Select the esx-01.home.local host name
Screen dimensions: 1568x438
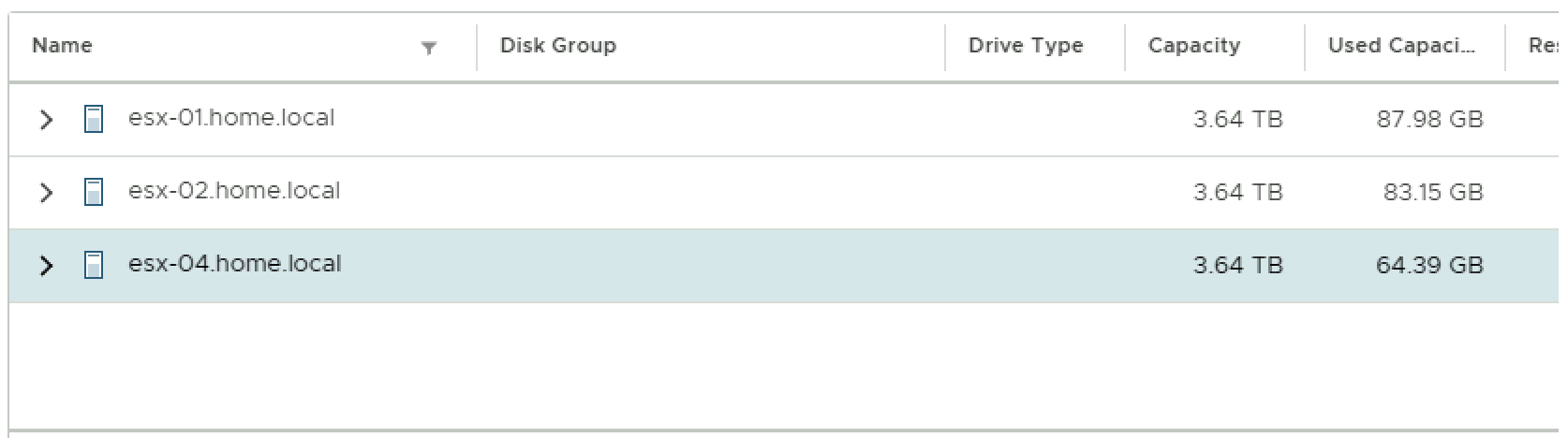[x=231, y=118]
